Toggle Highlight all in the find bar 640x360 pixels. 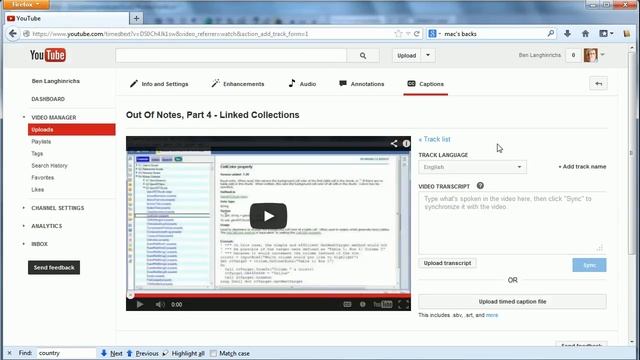pos(183,353)
